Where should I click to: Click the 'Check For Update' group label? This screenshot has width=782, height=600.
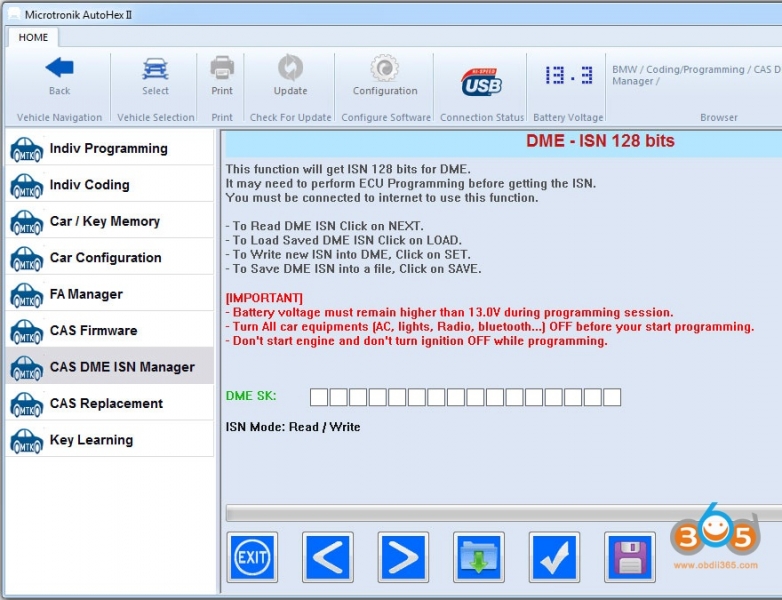pyautogui.click(x=290, y=118)
